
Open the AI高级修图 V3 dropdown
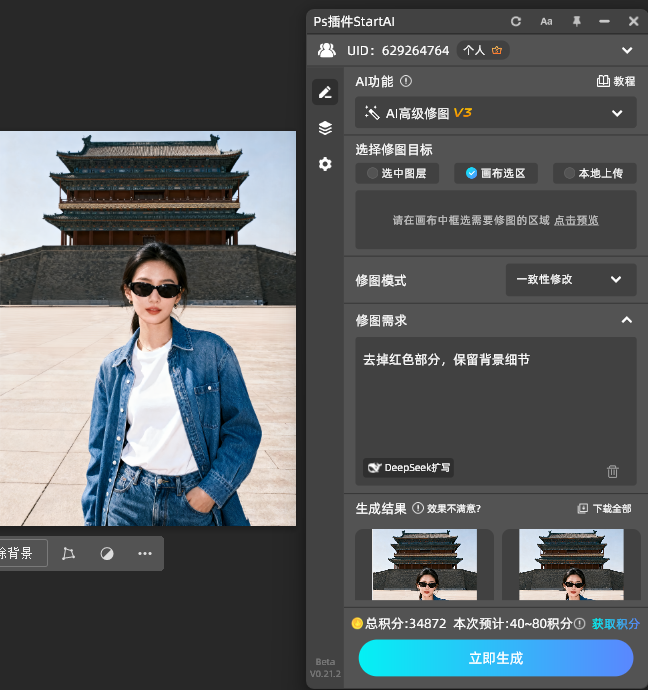(496, 113)
